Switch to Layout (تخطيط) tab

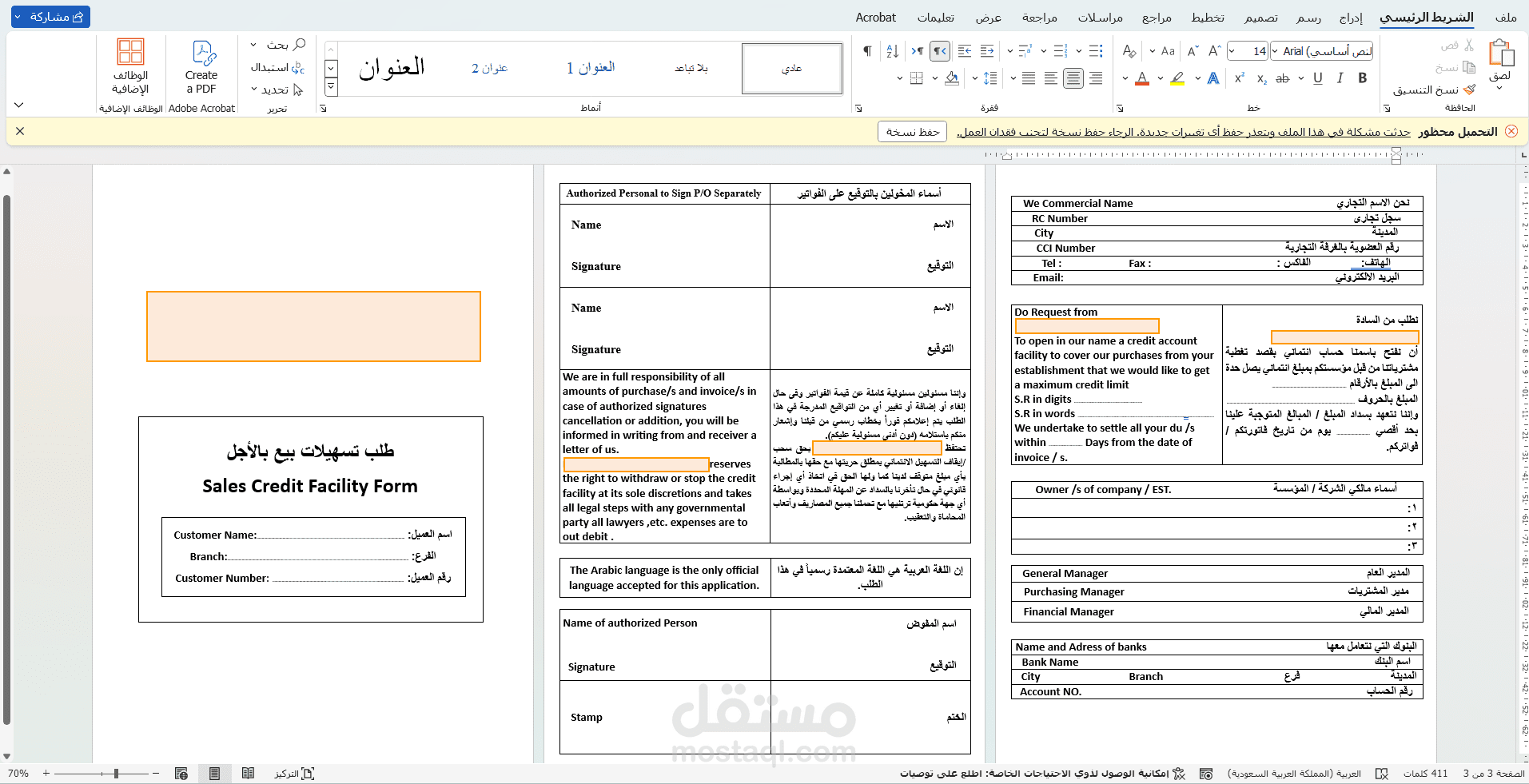coord(1207,18)
